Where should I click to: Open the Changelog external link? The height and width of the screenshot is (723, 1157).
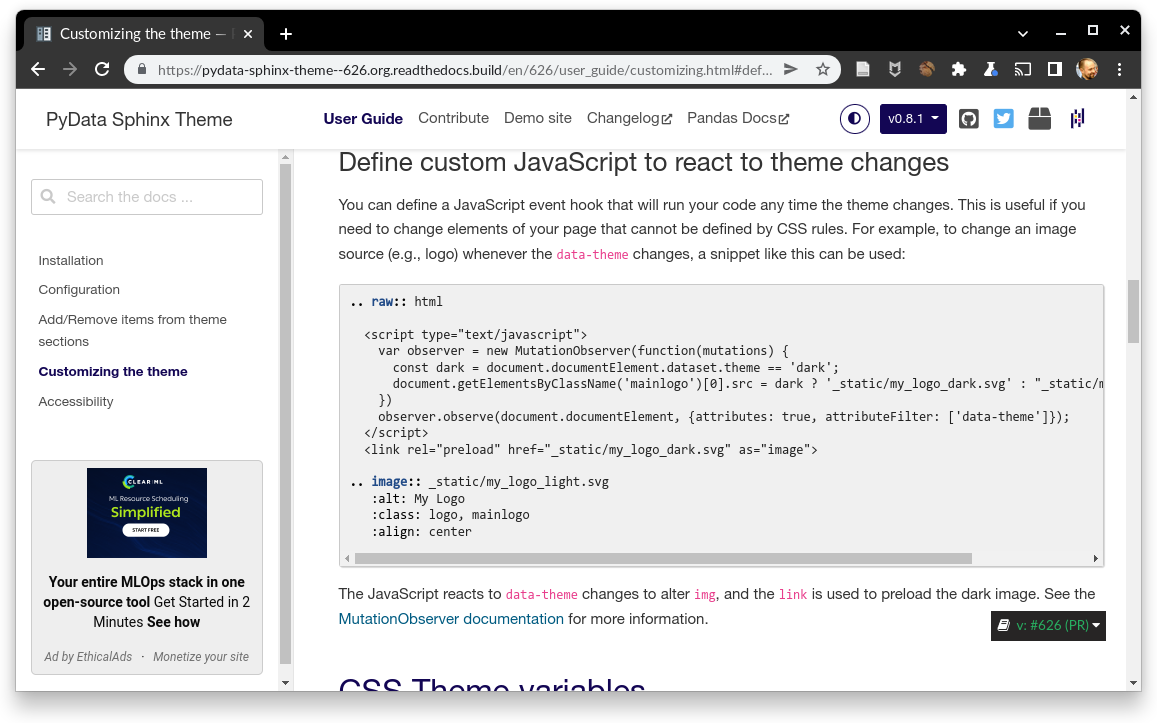629,118
